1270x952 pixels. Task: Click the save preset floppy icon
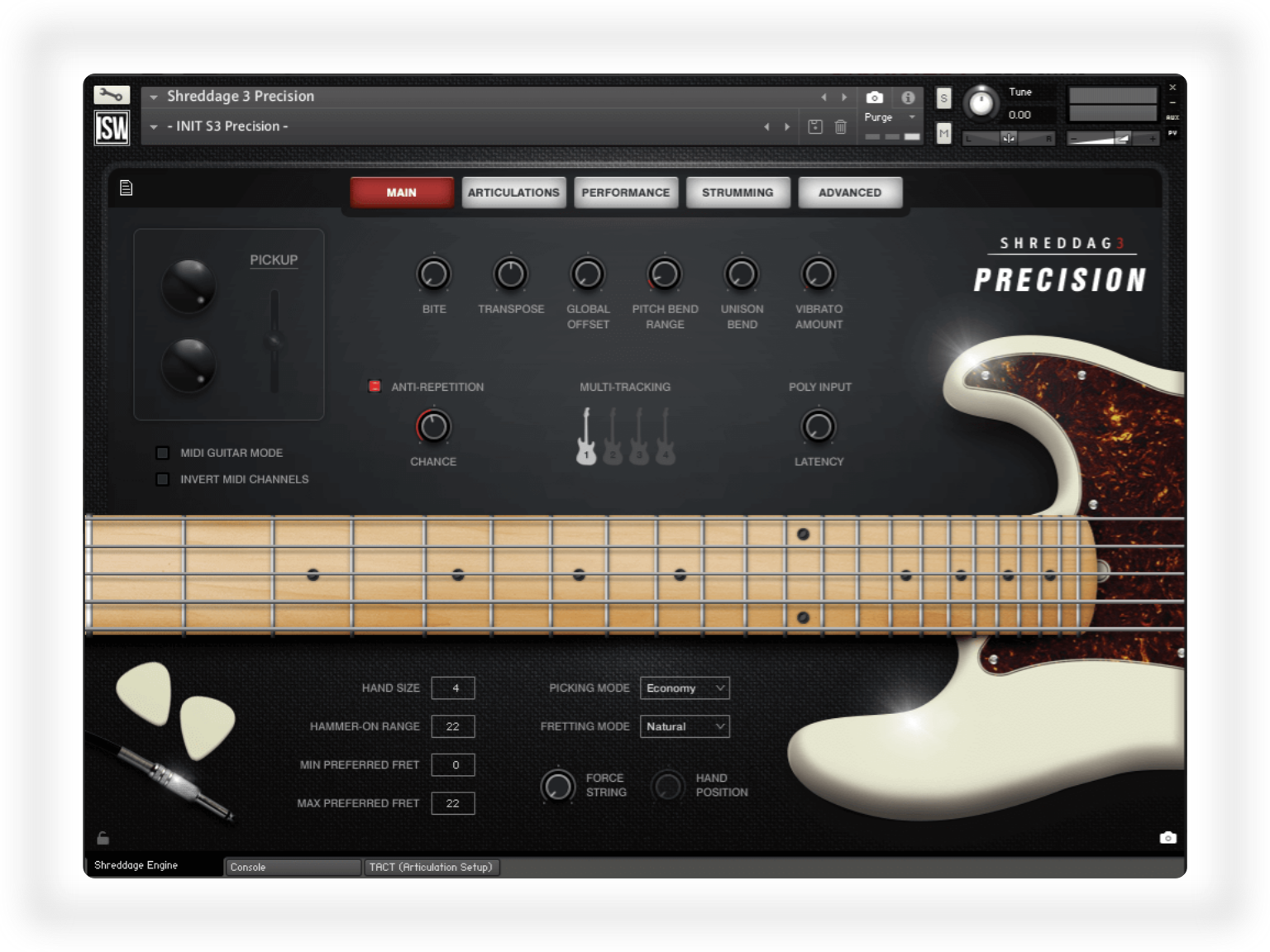pos(815,126)
